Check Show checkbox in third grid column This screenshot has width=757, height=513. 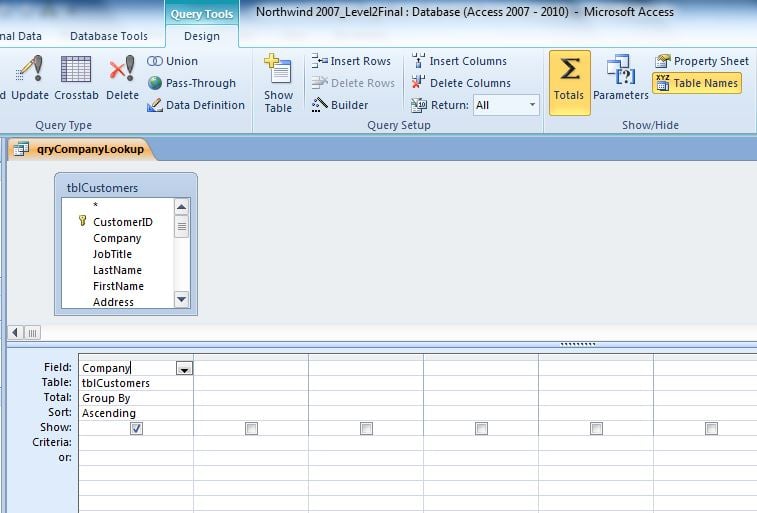pos(366,428)
